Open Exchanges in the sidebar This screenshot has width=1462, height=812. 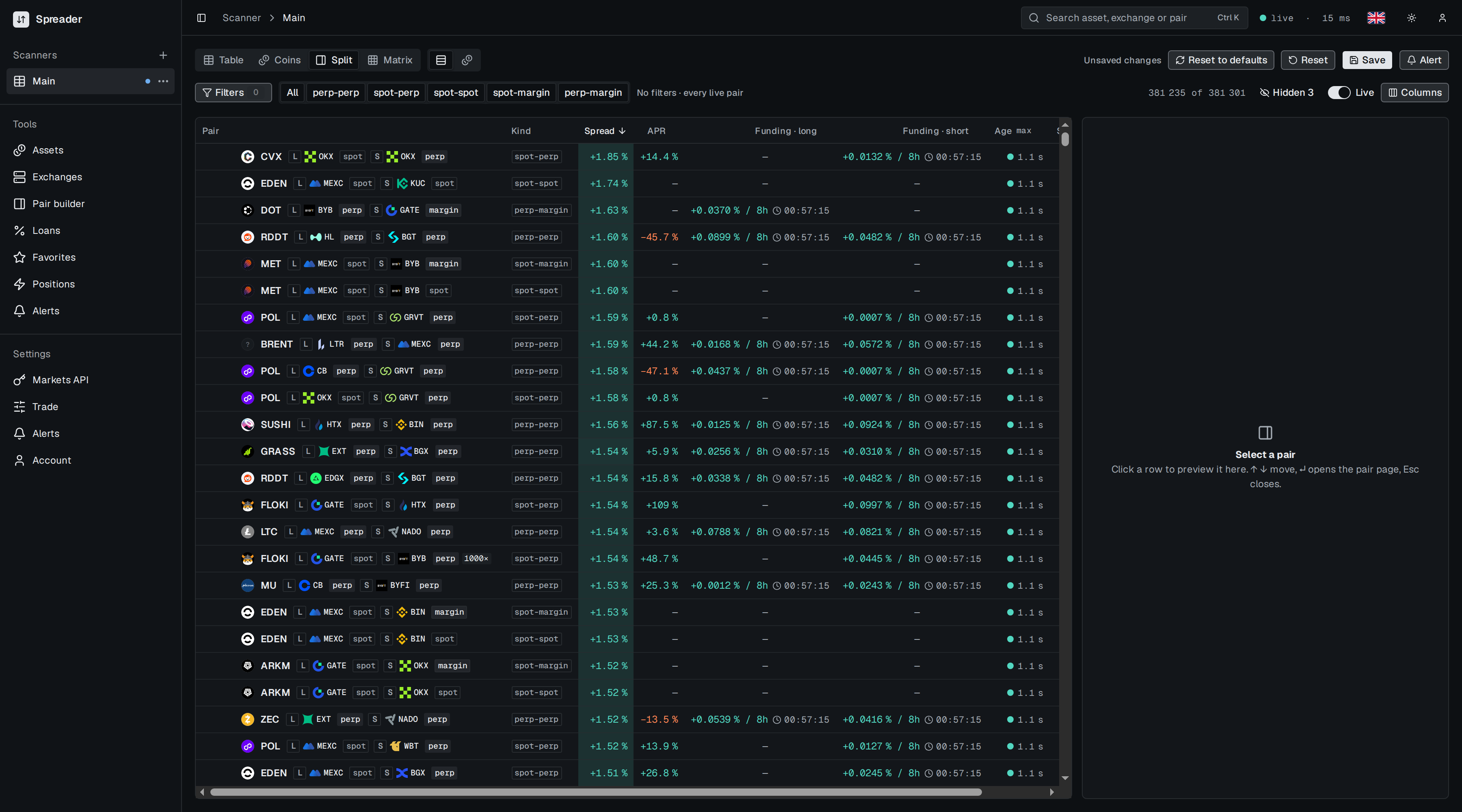tap(91, 177)
